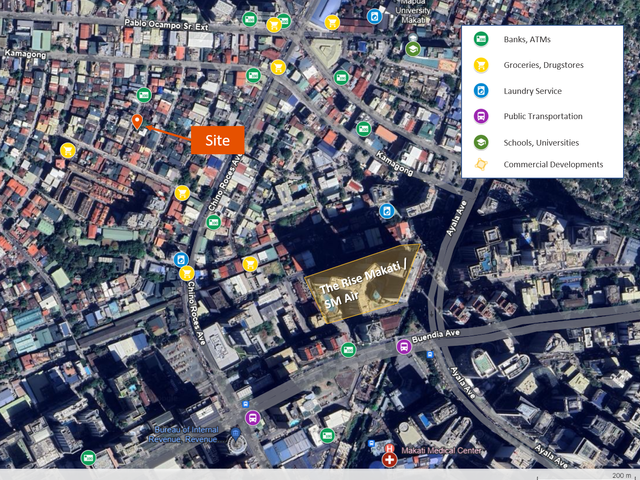Screen dimensions: 640x480
Task: Click the Makati Medical Center text label
Action: click(x=441, y=451)
